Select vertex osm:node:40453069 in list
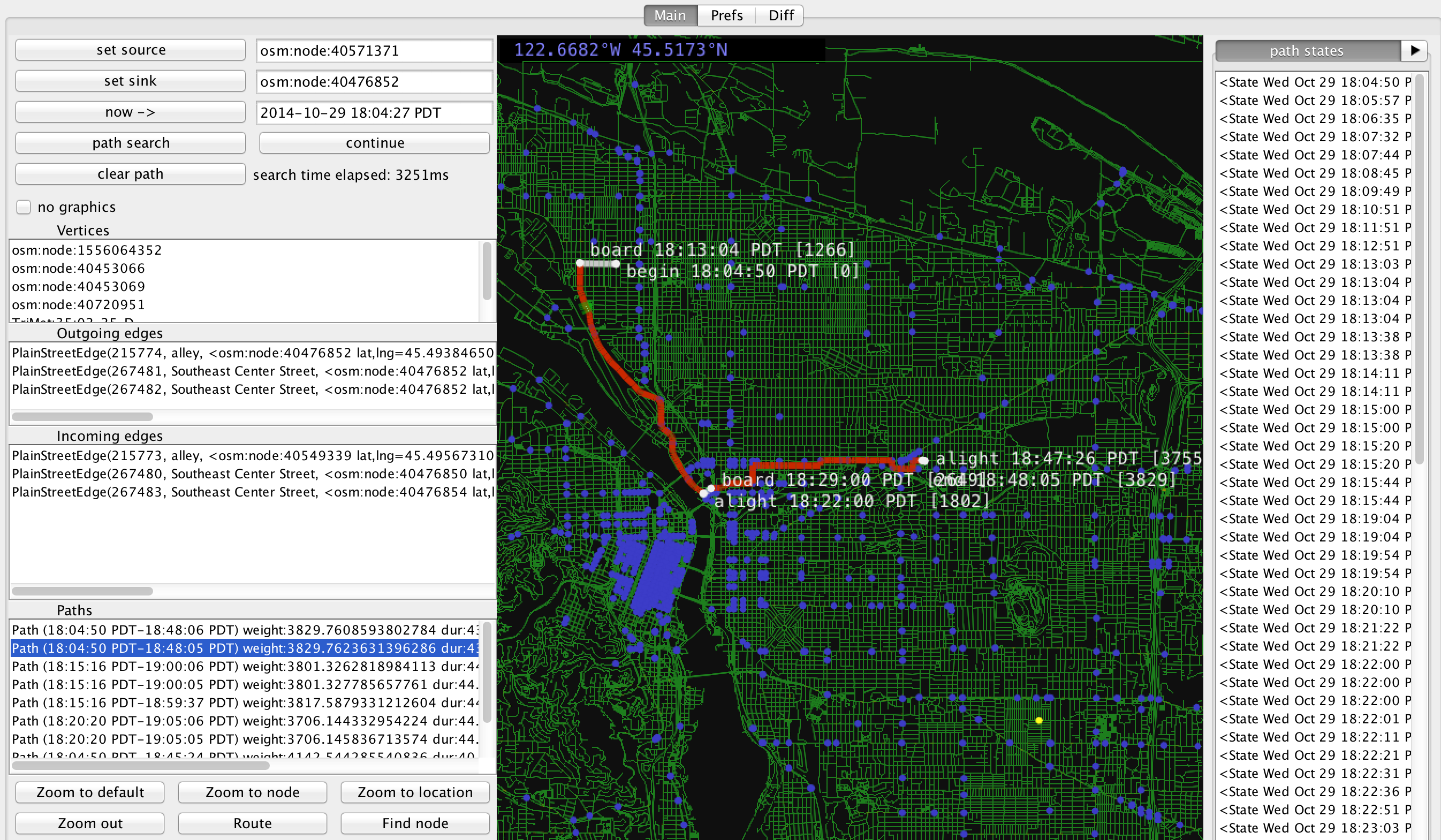 [79, 287]
